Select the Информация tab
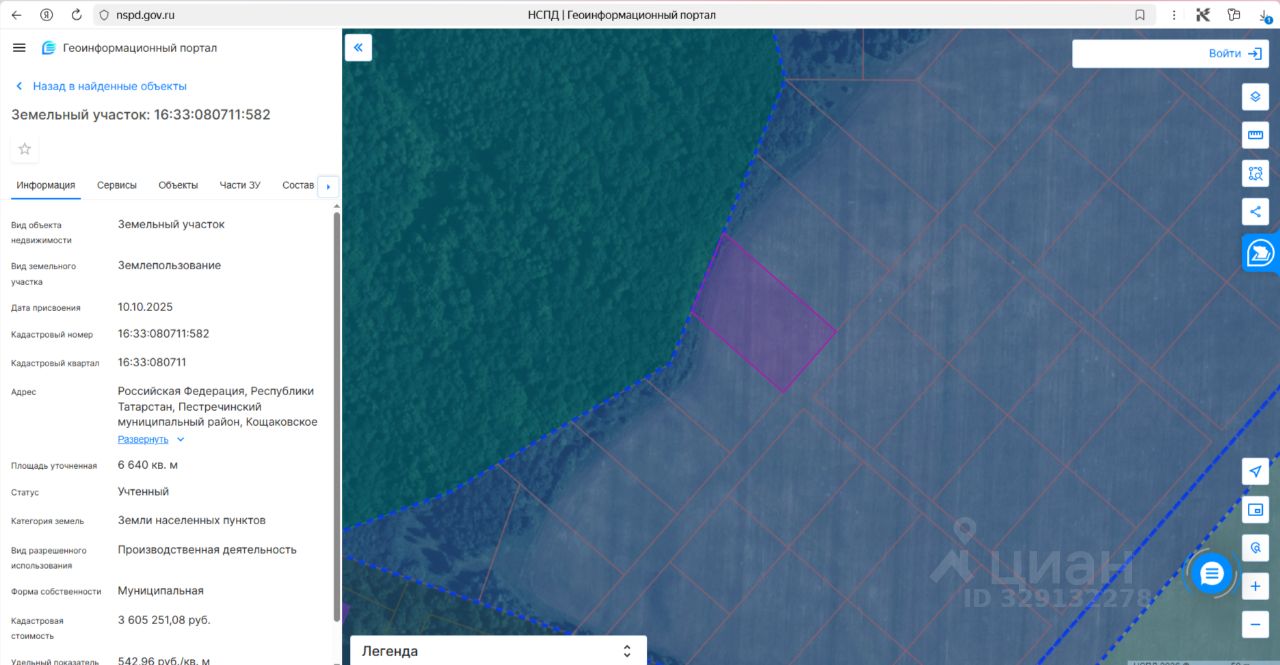 click(x=46, y=185)
